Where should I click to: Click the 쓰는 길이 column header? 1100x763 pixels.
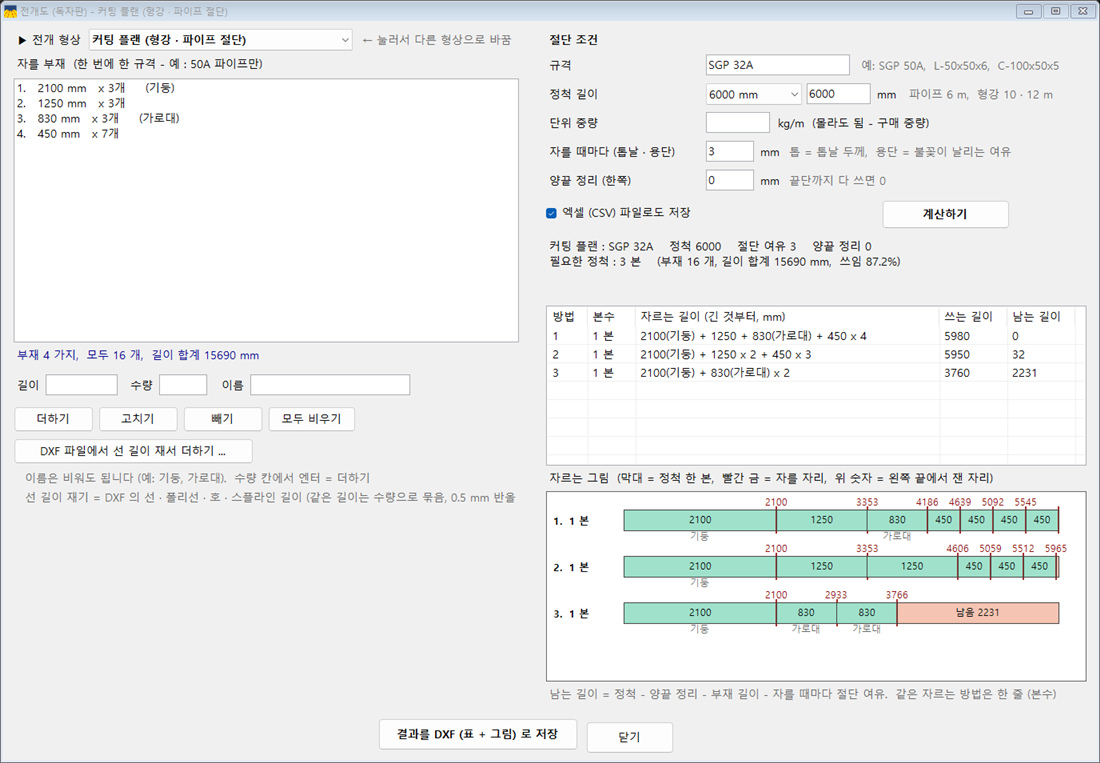pyautogui.click(x=973, y=317)
